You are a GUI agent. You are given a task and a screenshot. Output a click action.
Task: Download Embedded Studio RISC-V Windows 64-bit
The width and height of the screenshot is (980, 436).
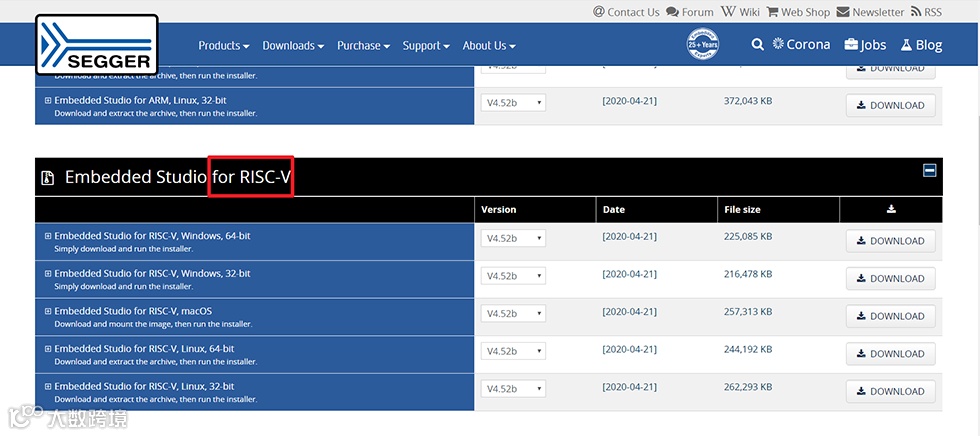[x=891, y=241]
